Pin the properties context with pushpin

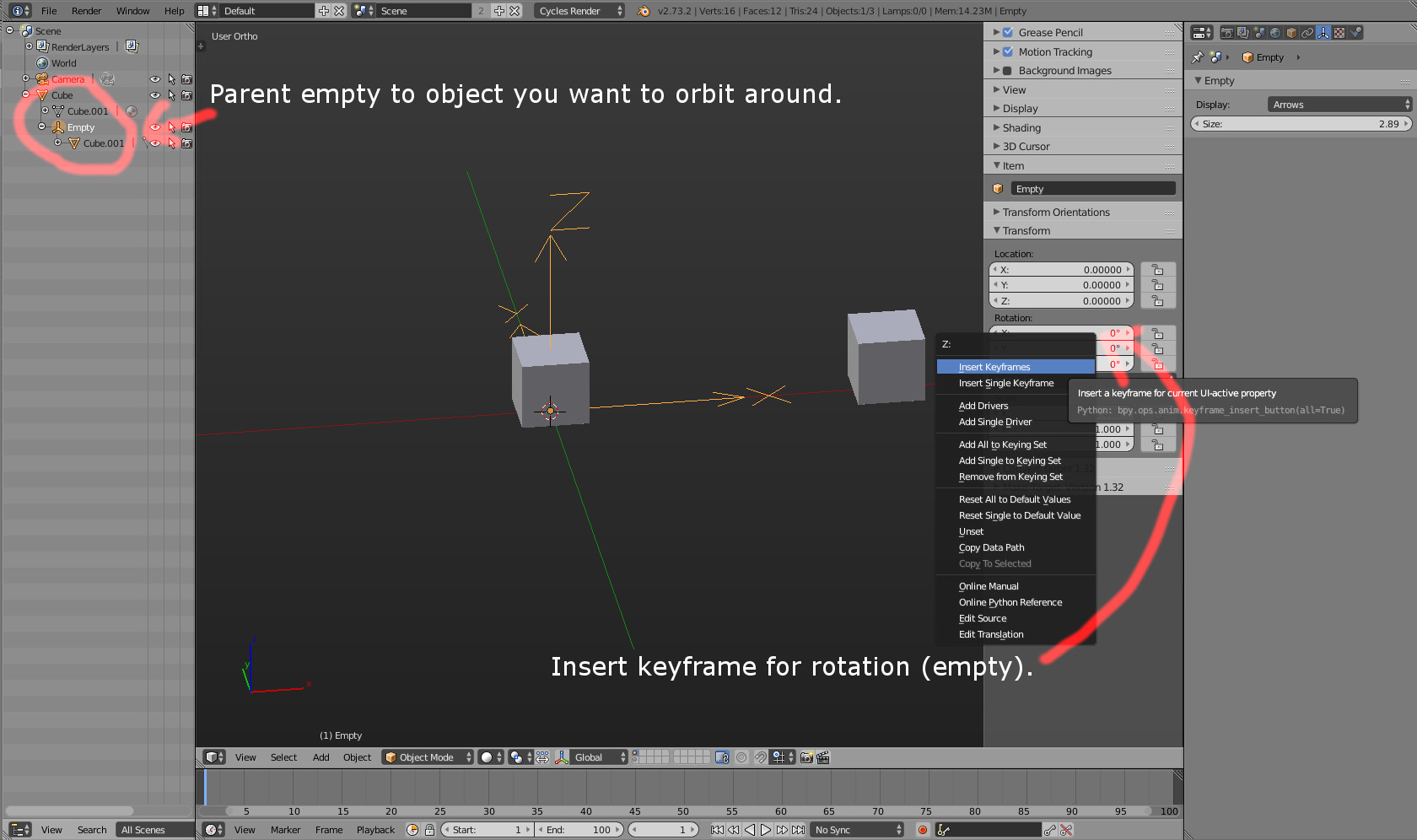click(1198, 57)
